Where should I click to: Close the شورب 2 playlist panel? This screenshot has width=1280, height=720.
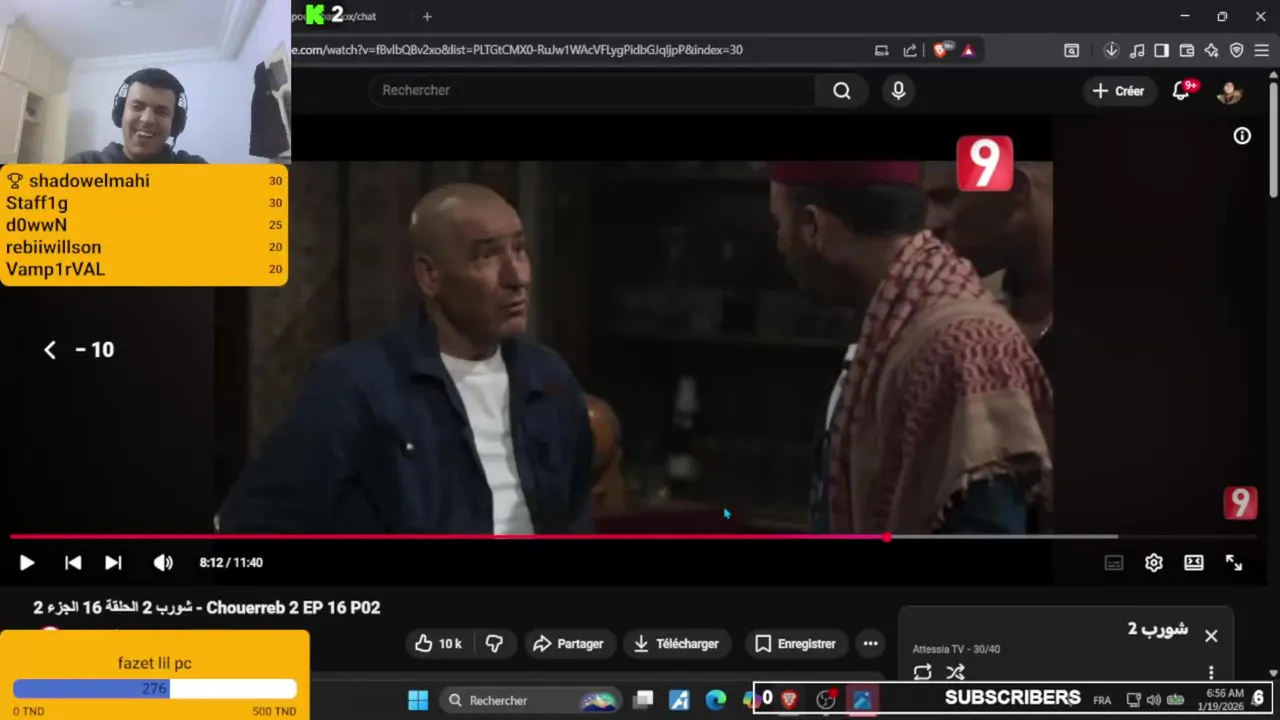click(x=1211, y=636)
